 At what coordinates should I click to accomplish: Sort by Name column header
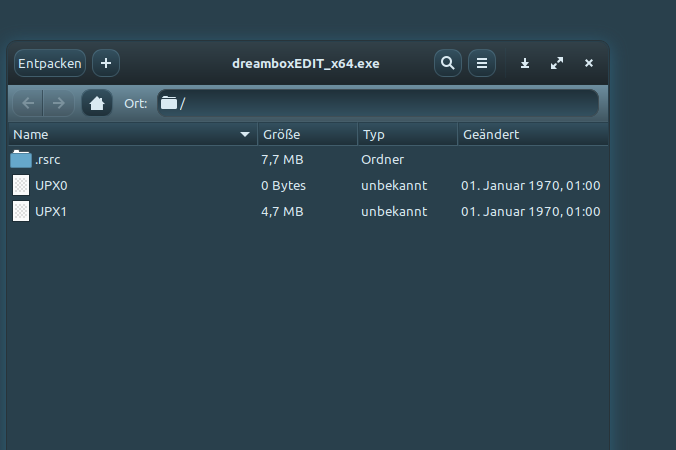point(132,134)
